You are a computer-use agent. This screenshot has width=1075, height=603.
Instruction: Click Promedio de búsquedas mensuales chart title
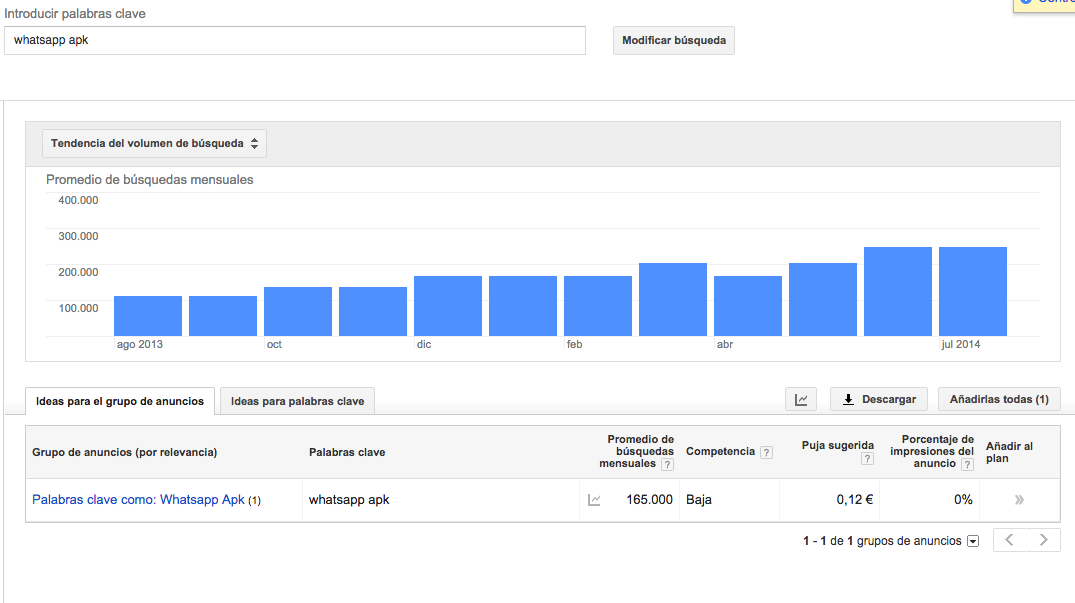[149, 180]
